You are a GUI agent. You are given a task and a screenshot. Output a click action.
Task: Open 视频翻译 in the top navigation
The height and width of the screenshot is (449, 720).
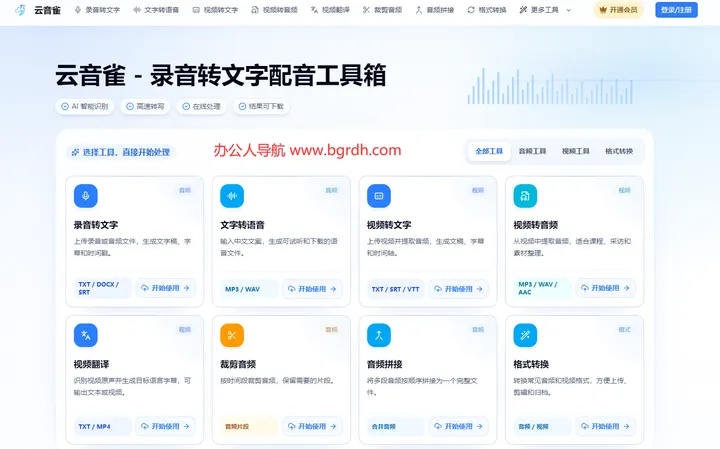330,10
